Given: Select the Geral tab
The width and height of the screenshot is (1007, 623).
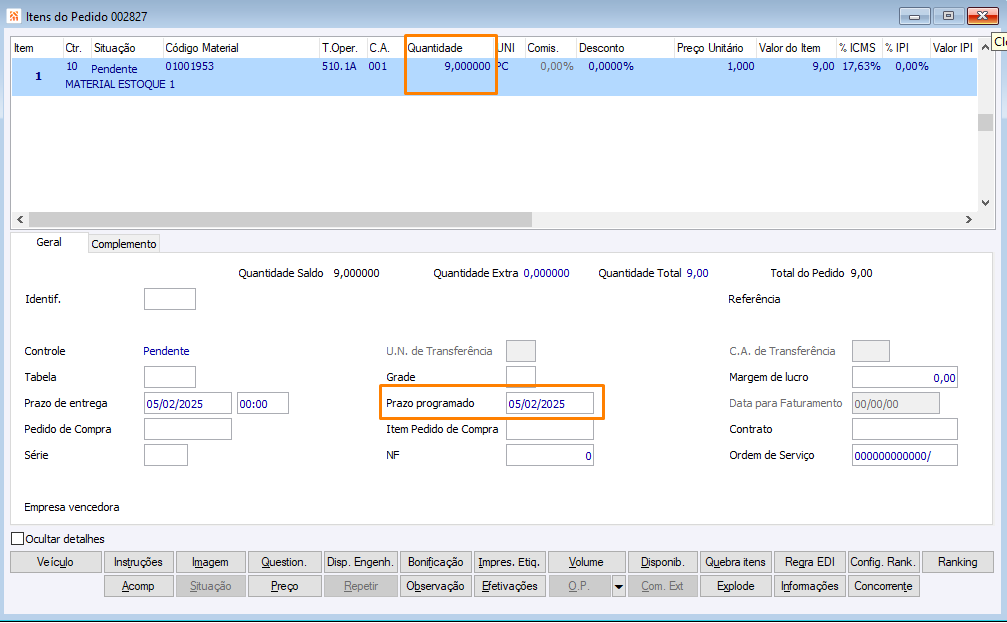Looking at the screenshot, I should [x=49, y=242].
